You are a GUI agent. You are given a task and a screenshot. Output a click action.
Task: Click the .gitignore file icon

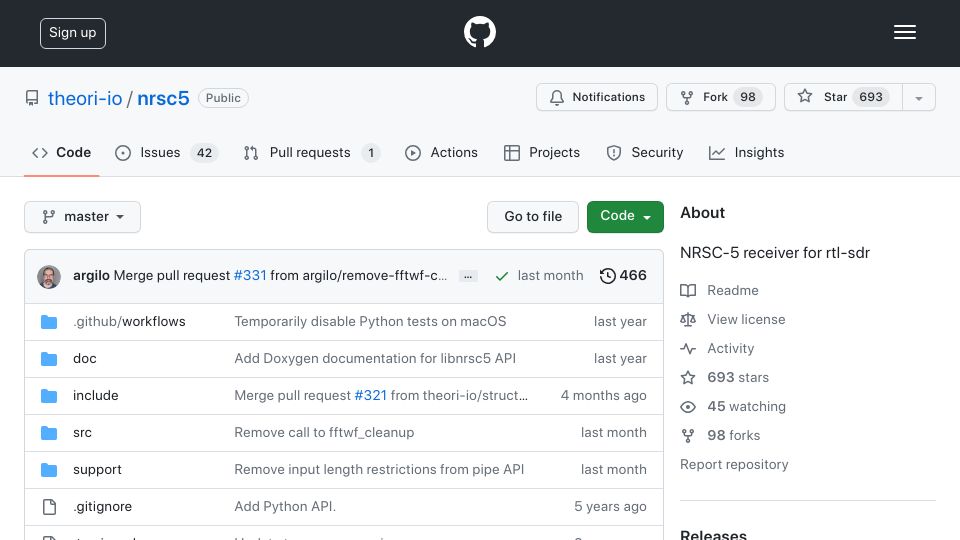(49, 507)
